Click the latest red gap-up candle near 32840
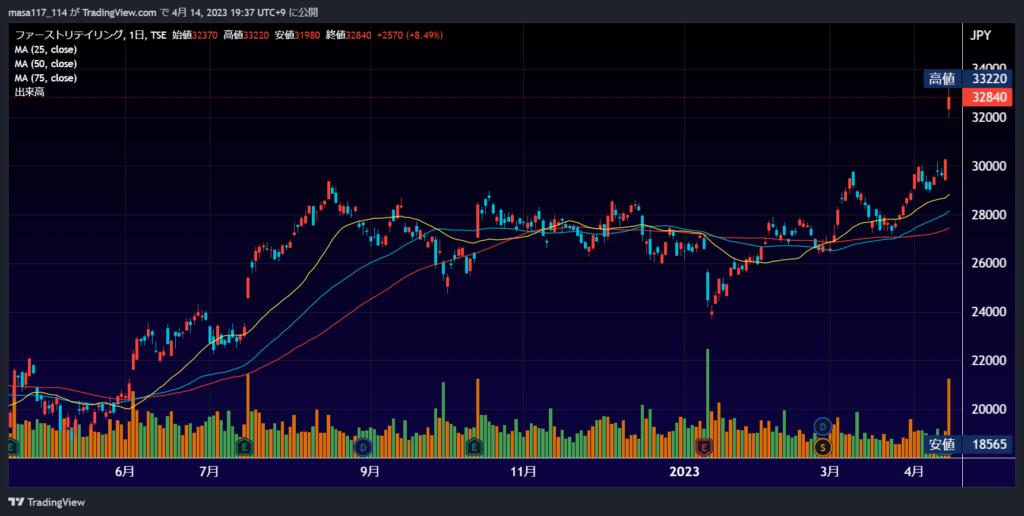This screenshot has height=516, width=1024. pos(949,102)
